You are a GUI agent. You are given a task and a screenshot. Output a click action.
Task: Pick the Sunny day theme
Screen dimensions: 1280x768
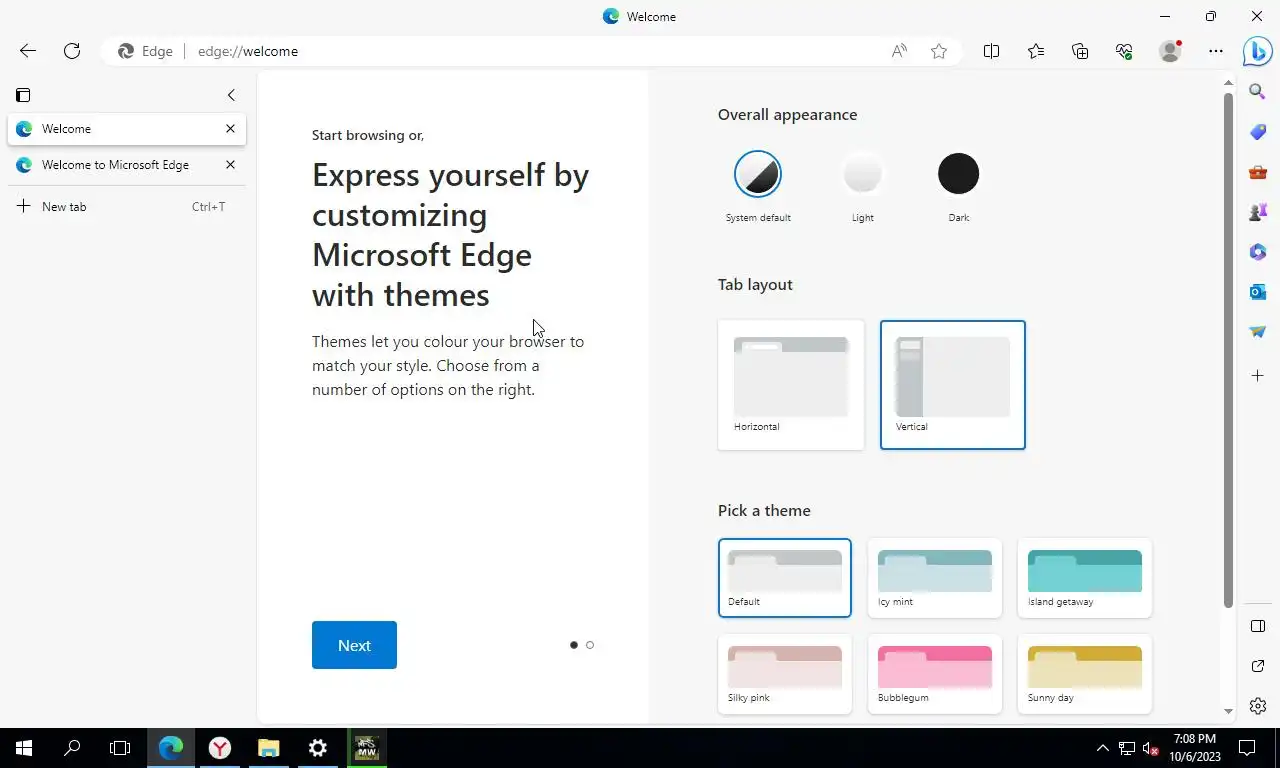[1085, 674]
